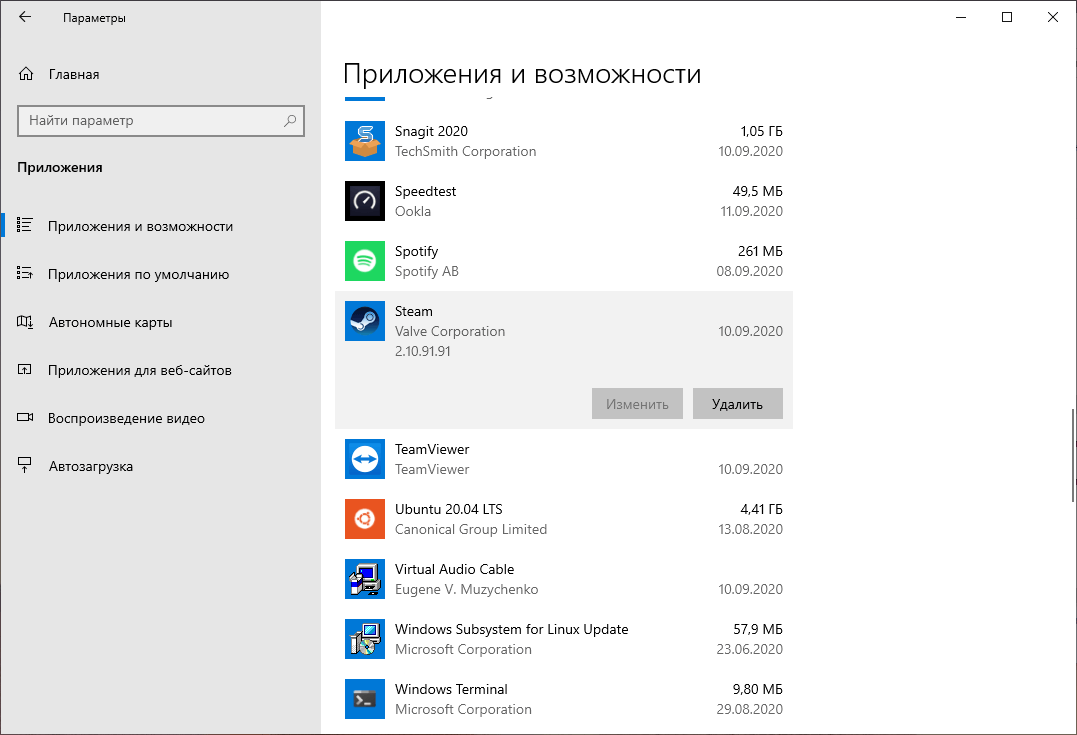Click the Воспроизведение видео icon
The image size is (1077, 735).
[25, 418]
